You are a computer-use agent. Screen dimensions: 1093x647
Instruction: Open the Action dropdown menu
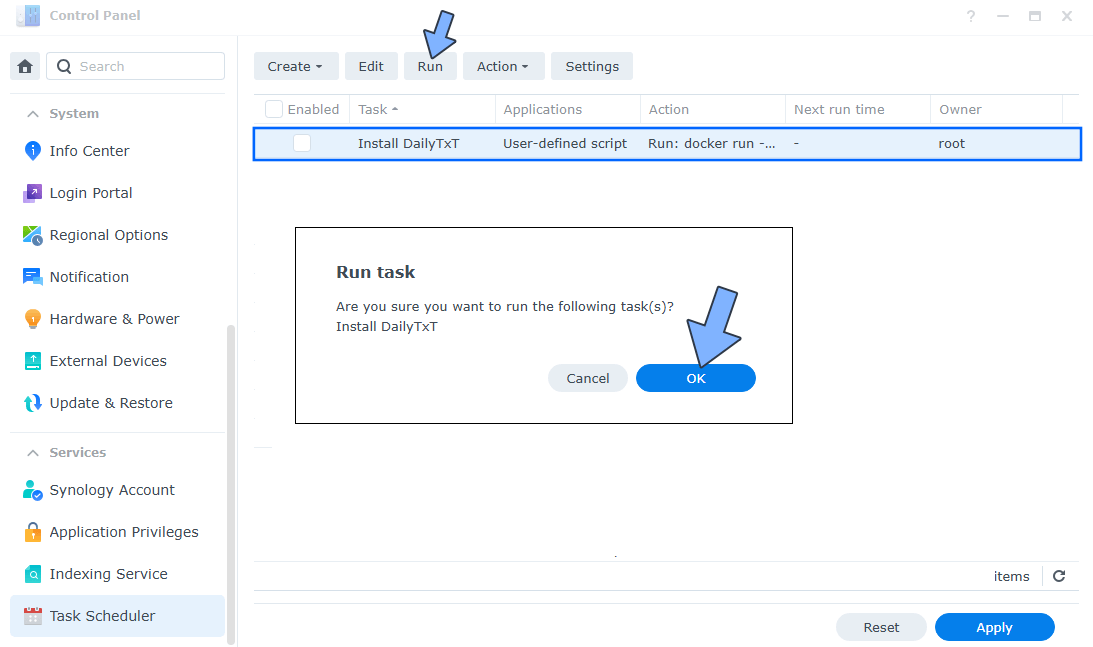(x=503, y=65)
